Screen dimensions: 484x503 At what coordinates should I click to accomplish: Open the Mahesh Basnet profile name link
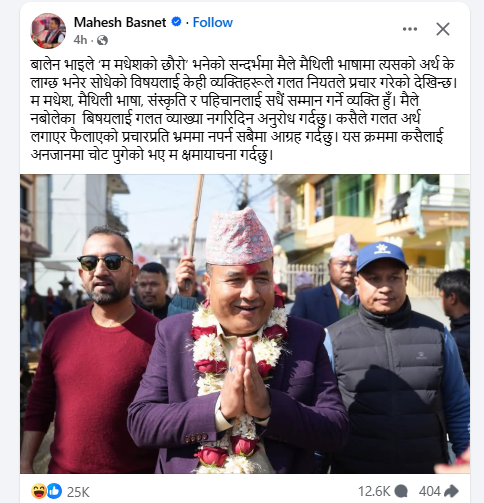[x=120, y=22]
